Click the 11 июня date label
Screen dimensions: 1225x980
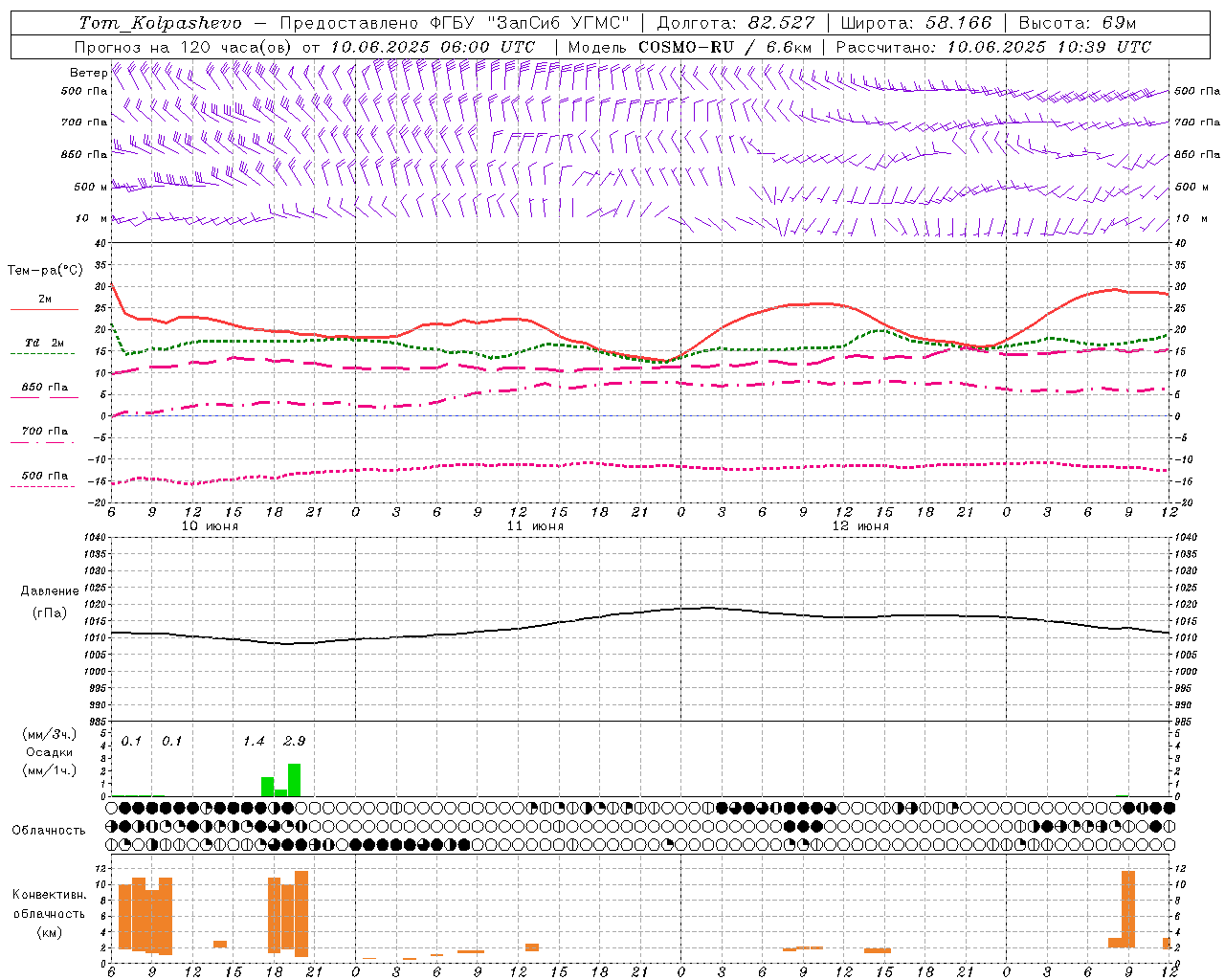pyautogui.click(x=536, y=526)
